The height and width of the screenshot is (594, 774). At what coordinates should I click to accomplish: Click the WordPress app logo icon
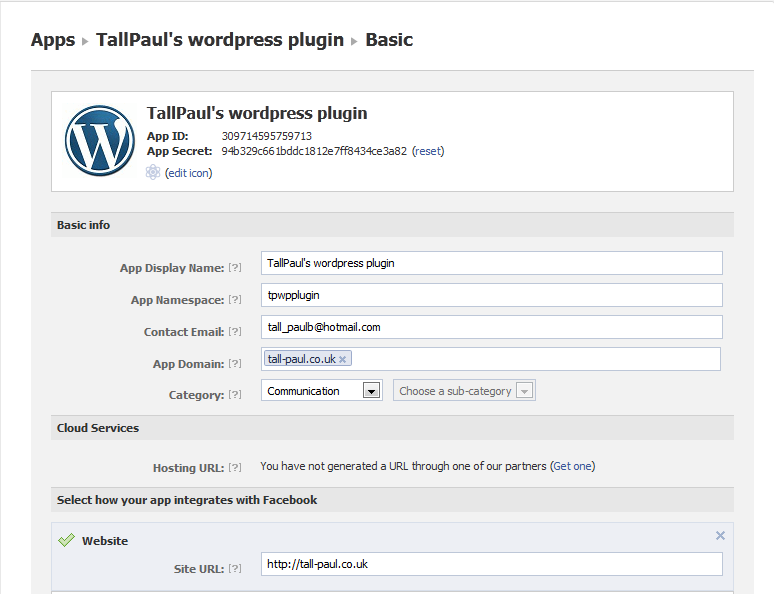click(x=100, y=141)
